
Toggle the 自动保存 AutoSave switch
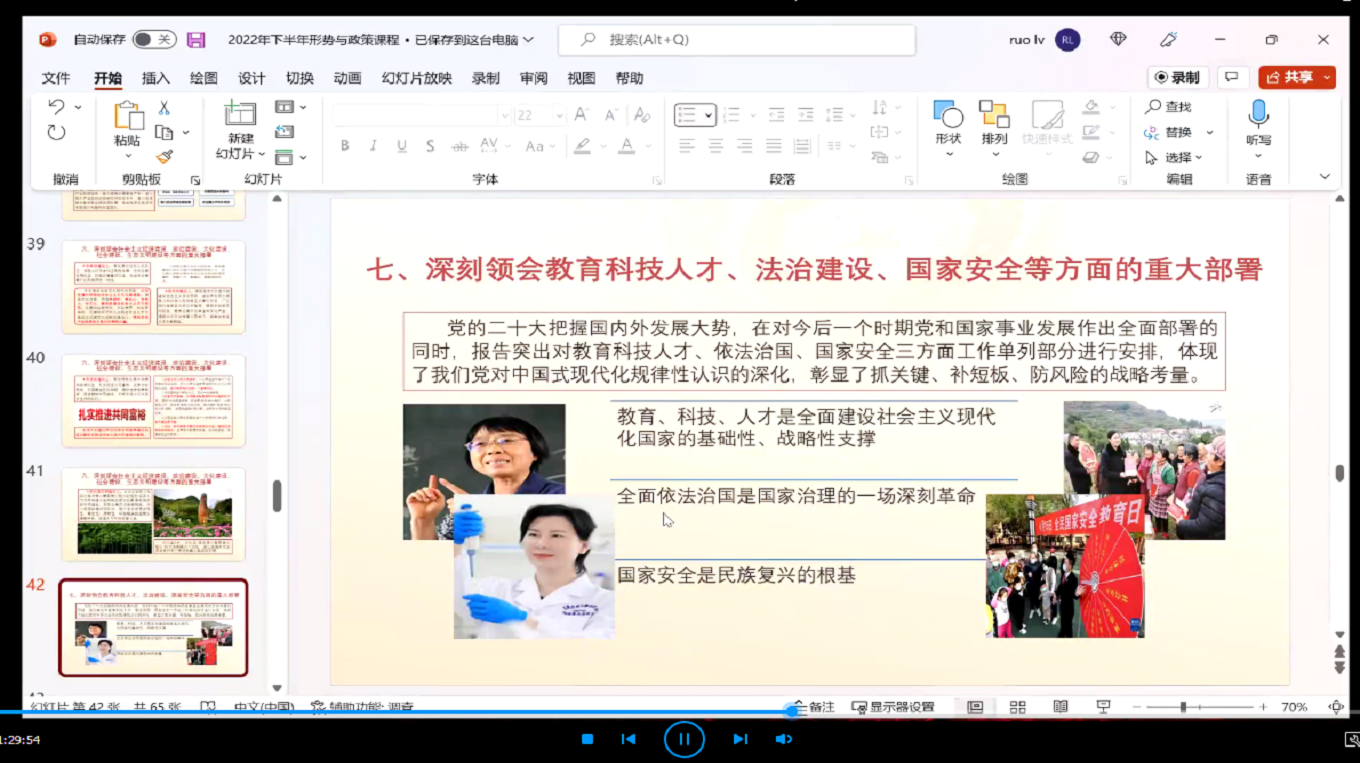(156, 39)
